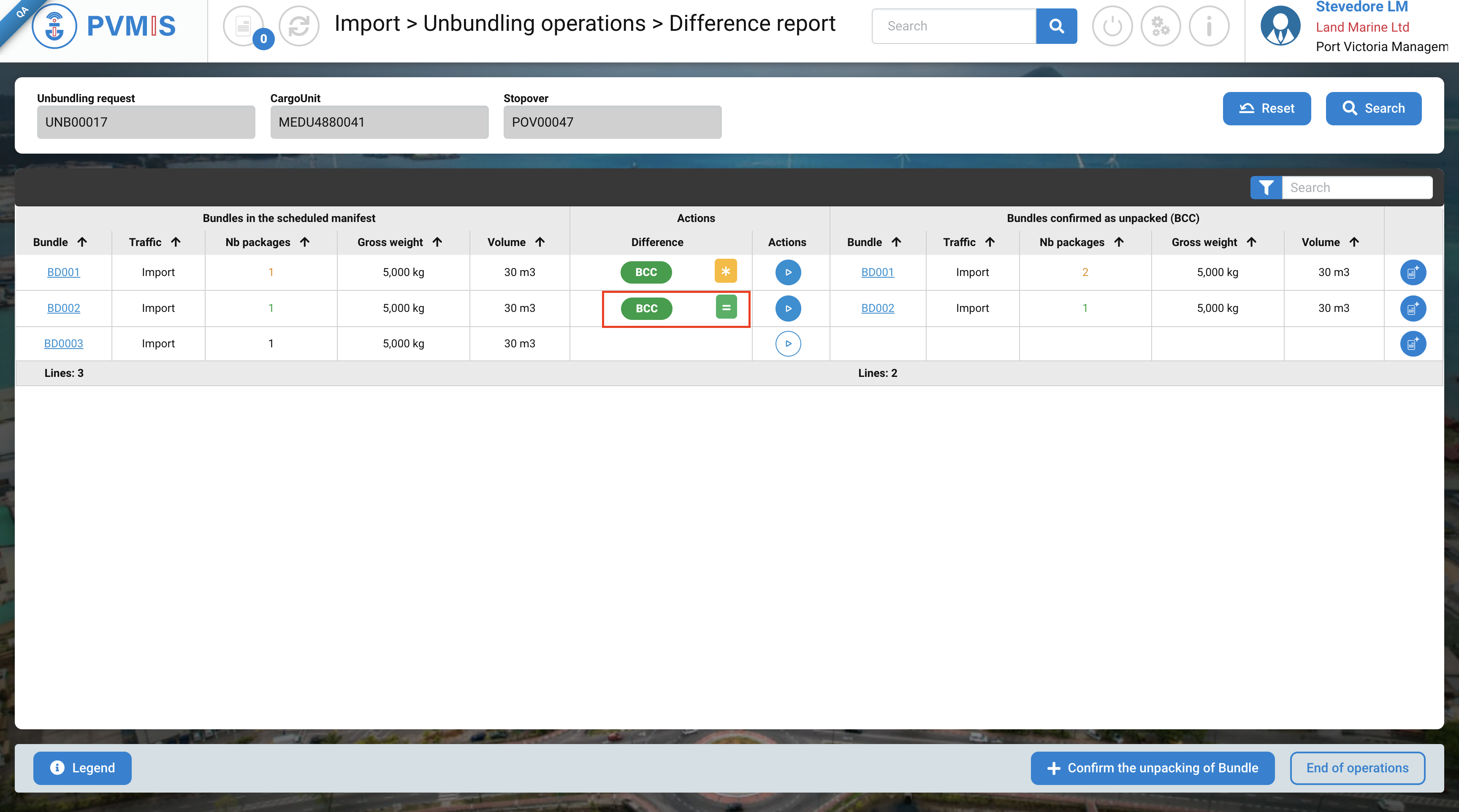Open the BD0003 bundle link

(63, 344)
